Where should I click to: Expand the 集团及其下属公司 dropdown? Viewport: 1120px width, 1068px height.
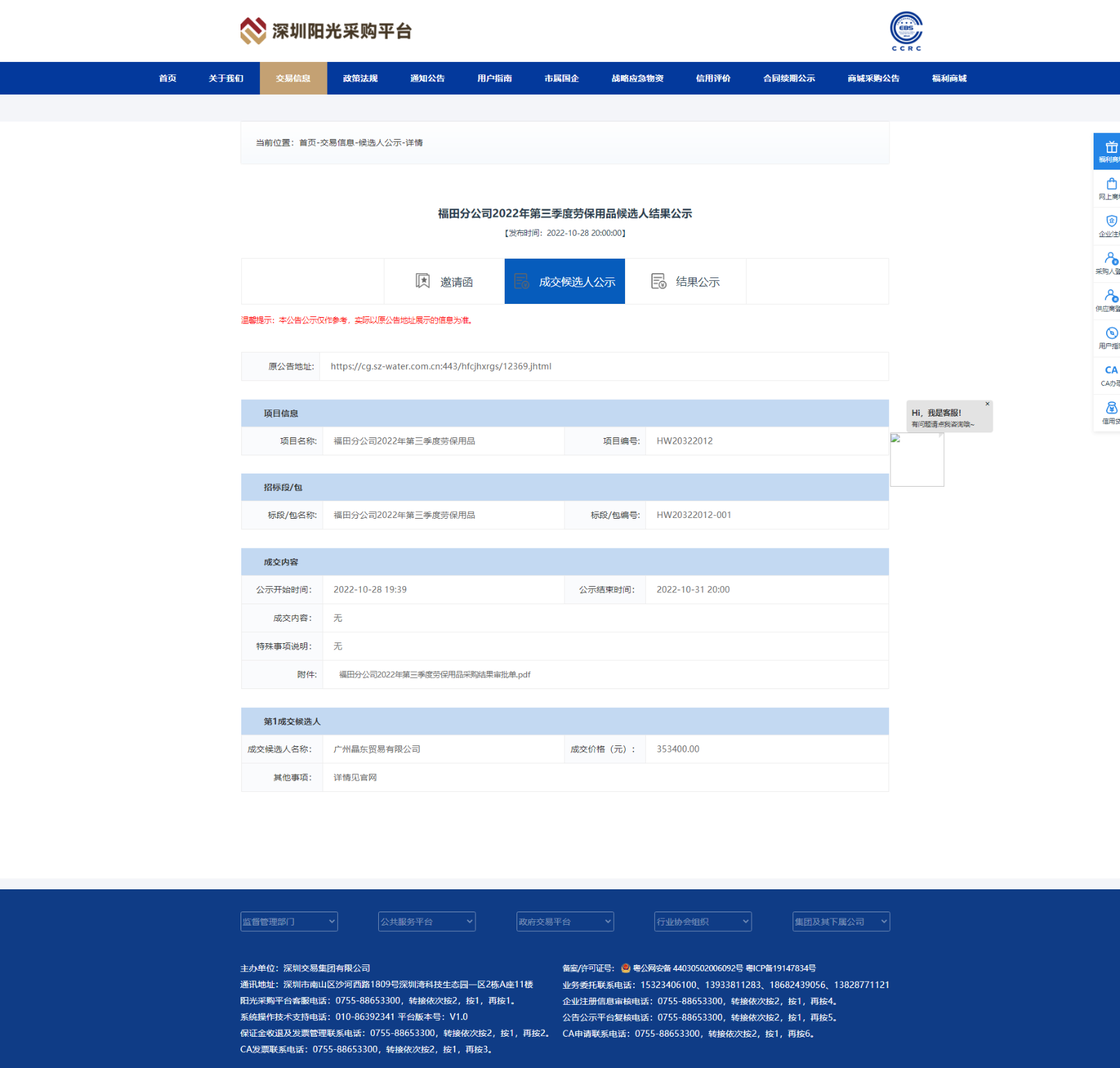841,921
